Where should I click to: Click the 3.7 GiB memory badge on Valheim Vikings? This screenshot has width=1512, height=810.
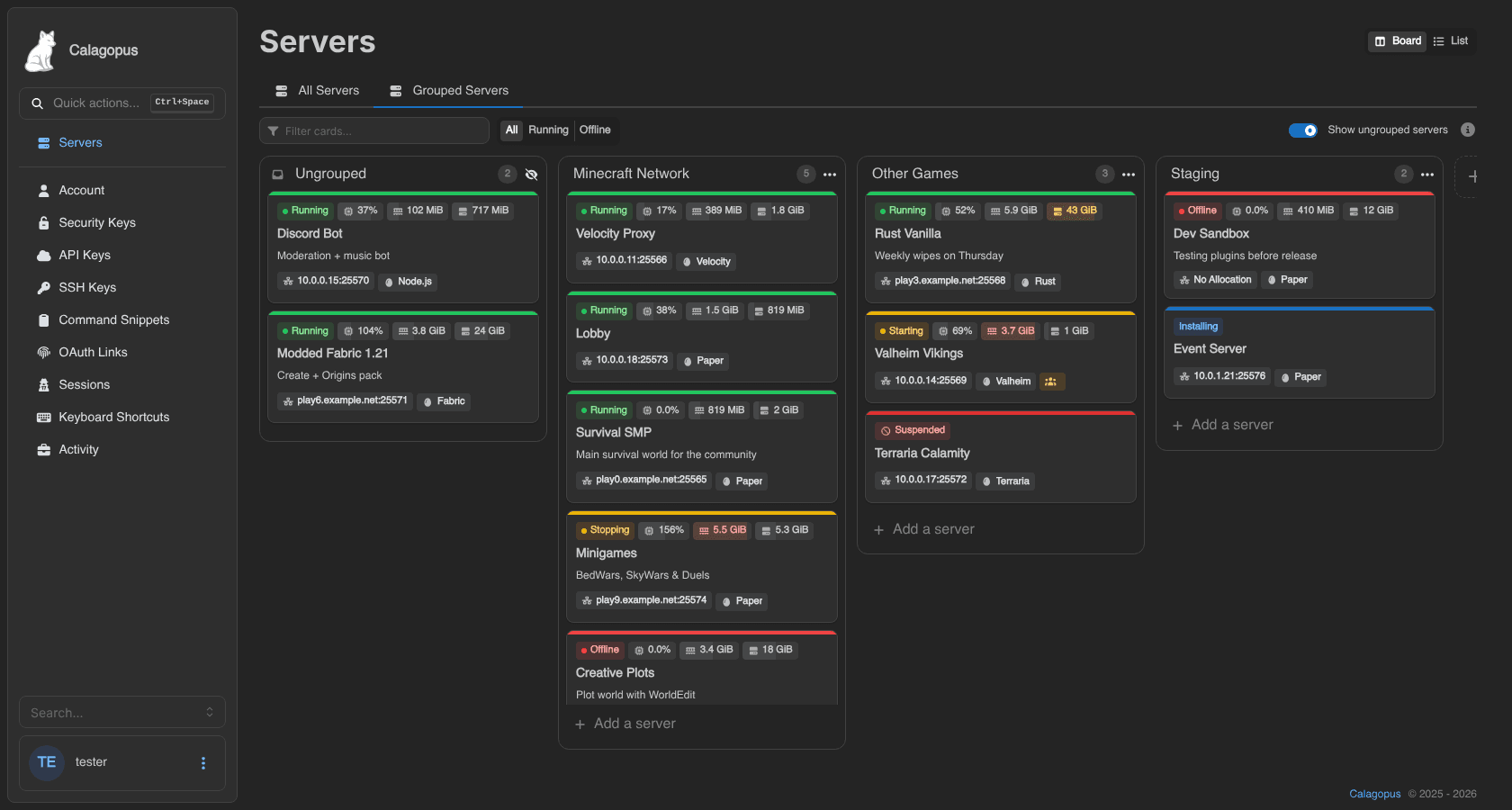click(x=1011, y=331)
